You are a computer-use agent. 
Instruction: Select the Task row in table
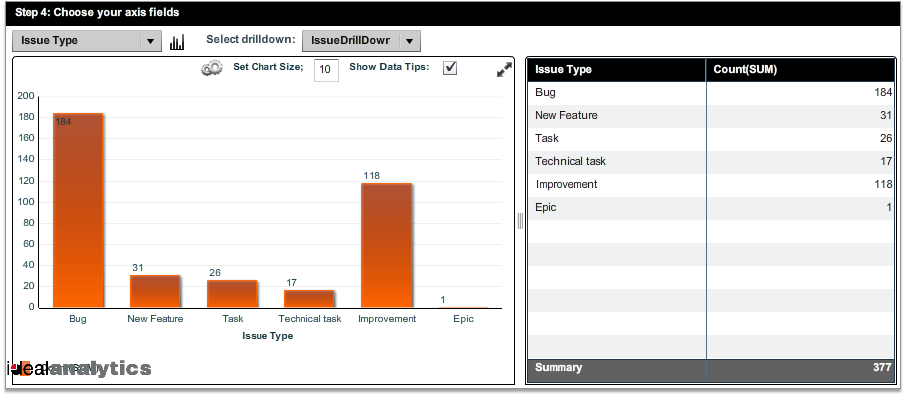tap(711, 139)
